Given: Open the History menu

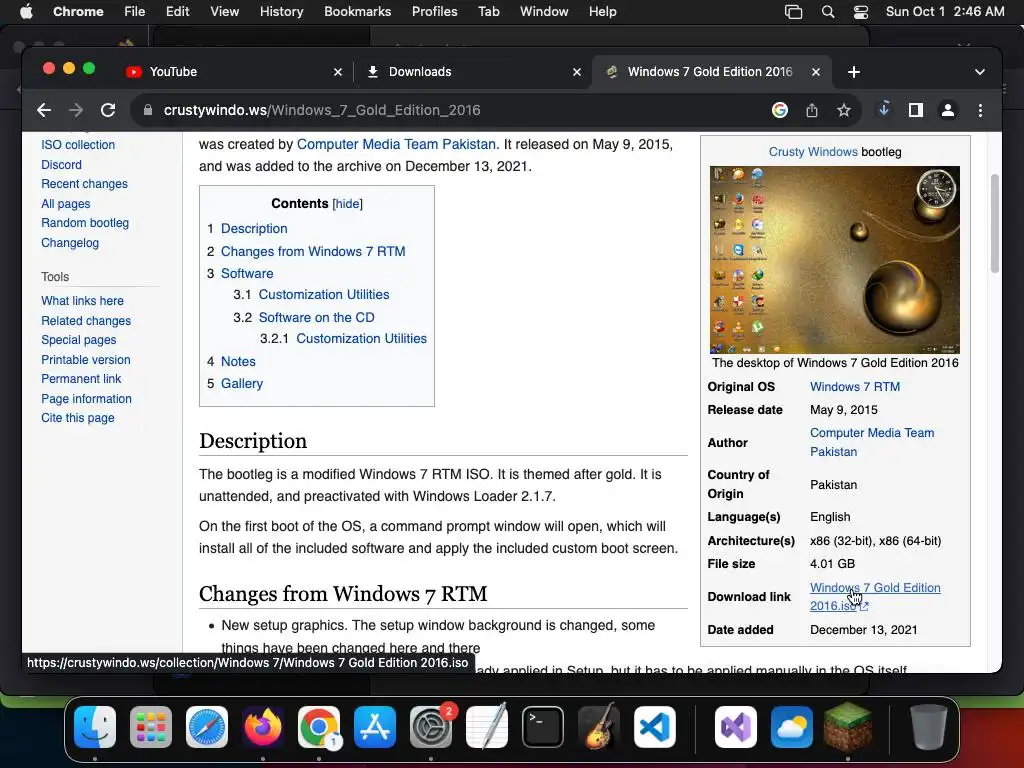Looking at the screenshot, I should (x=281, y=12).
